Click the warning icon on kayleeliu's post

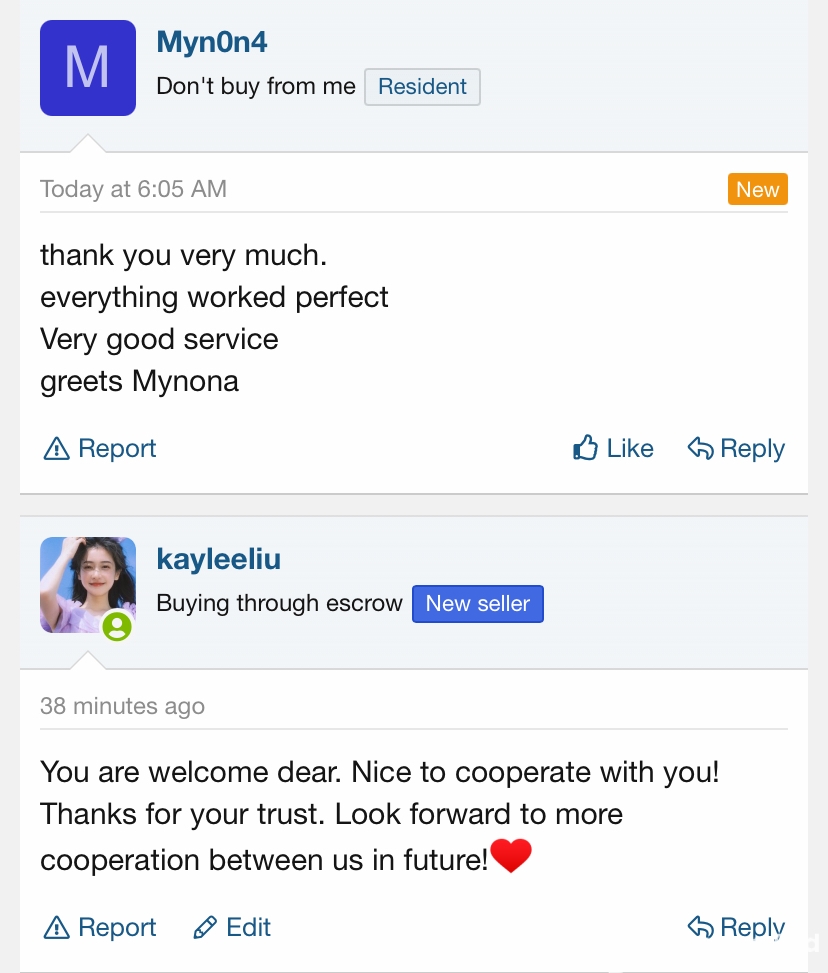[x=56, y=928]
